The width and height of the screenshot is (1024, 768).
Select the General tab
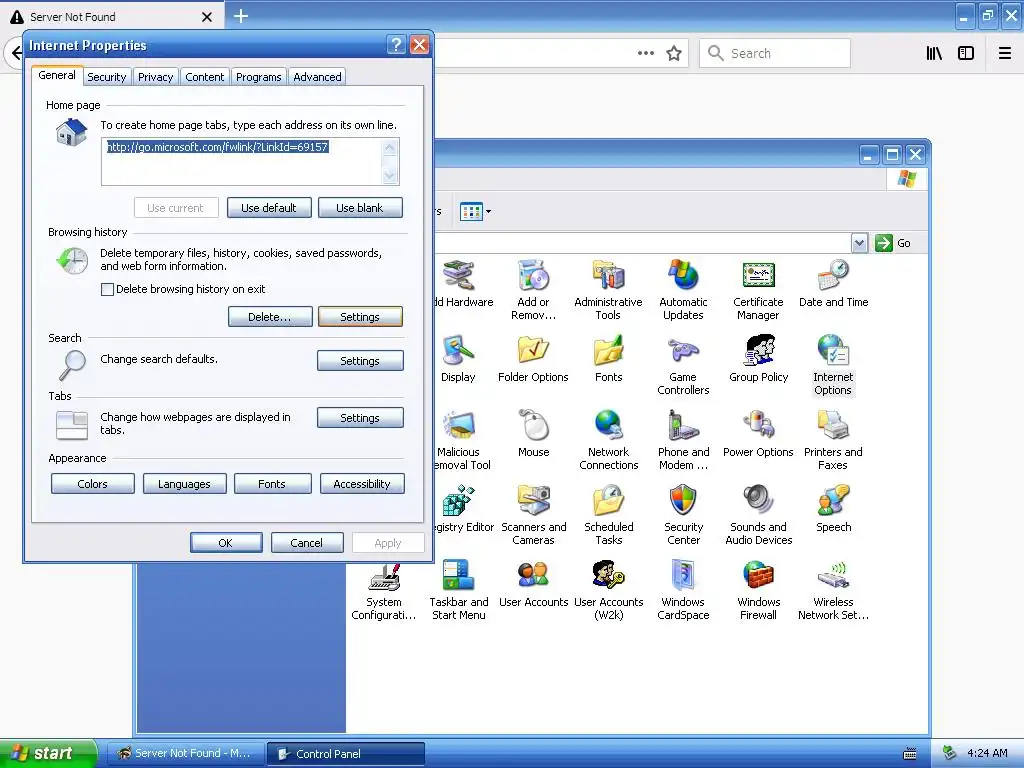(x=57, y=75)
